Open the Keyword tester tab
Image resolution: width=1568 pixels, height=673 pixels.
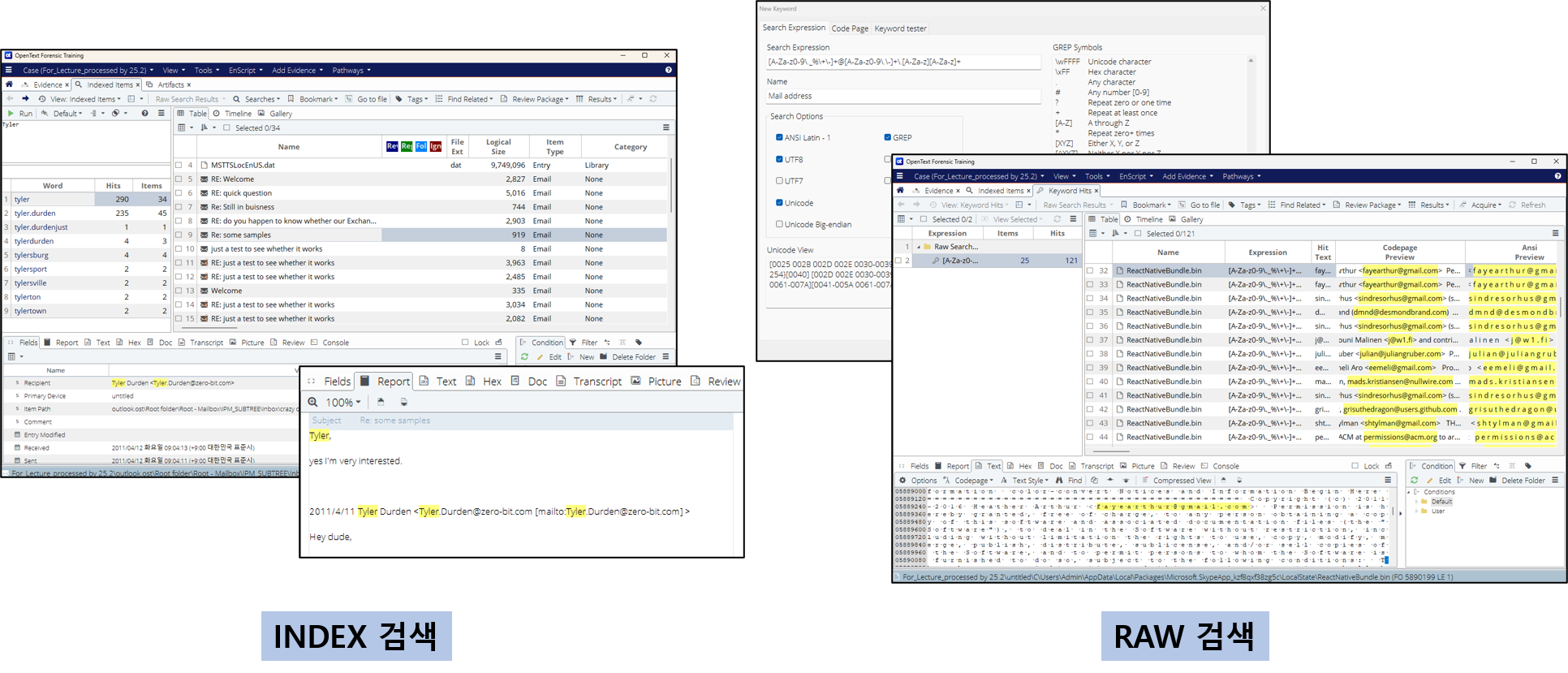click(x=900, y=28)
